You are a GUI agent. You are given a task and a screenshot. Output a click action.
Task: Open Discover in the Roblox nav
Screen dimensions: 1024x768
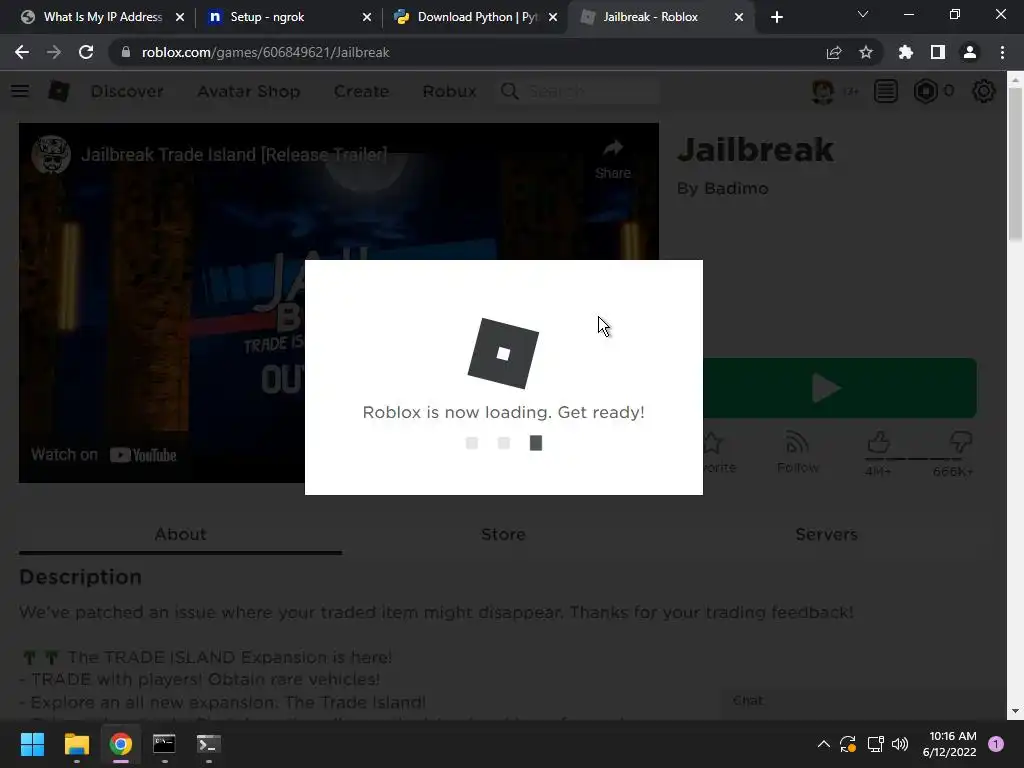pos(127,91)
